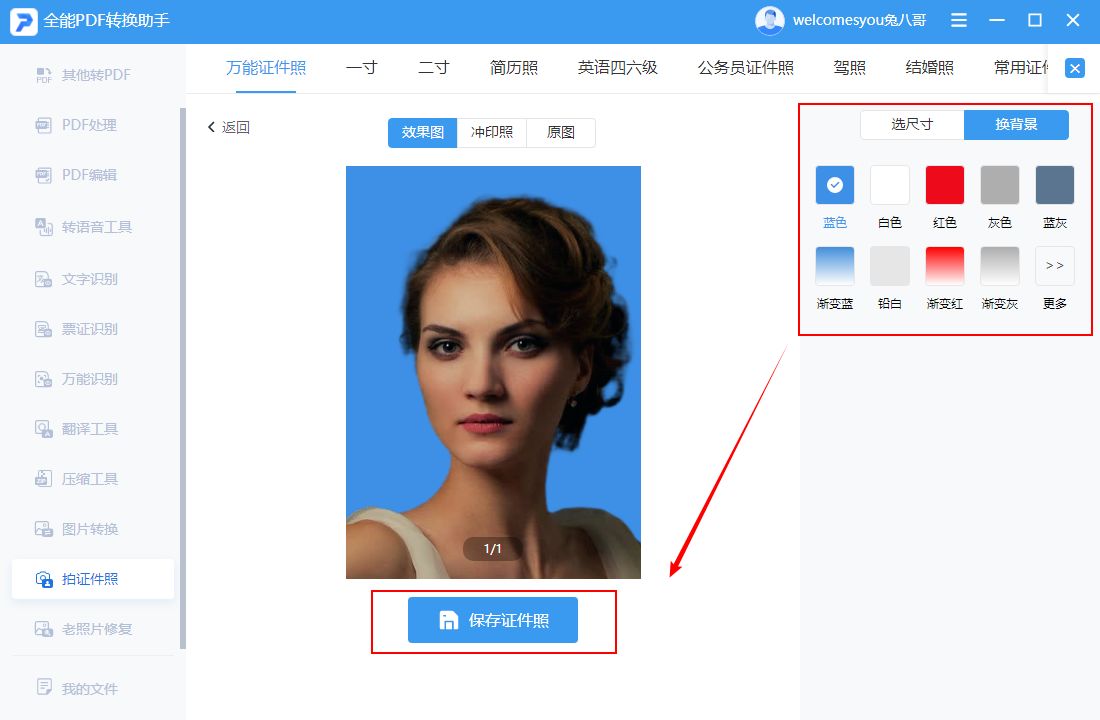Open the 简历照 tab
The width and height of the screenshot is (1100, 720).
[x=514, y=68]
